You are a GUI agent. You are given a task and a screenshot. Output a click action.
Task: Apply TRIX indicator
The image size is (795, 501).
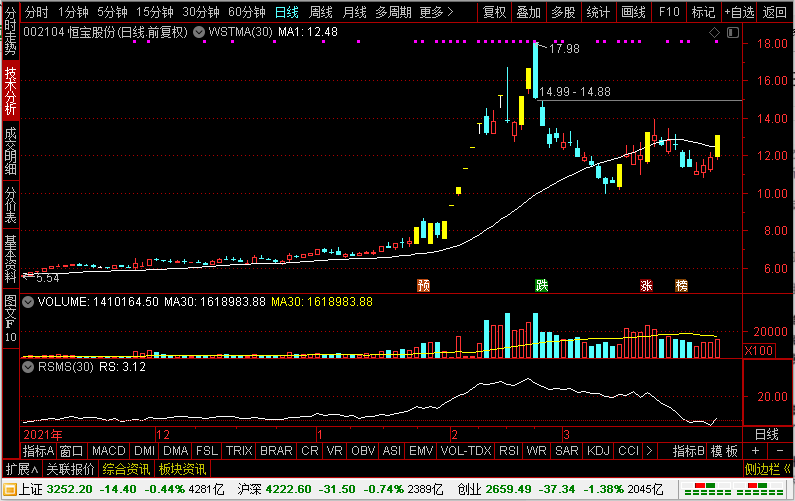pyautogui.click(x=239, y=451)
